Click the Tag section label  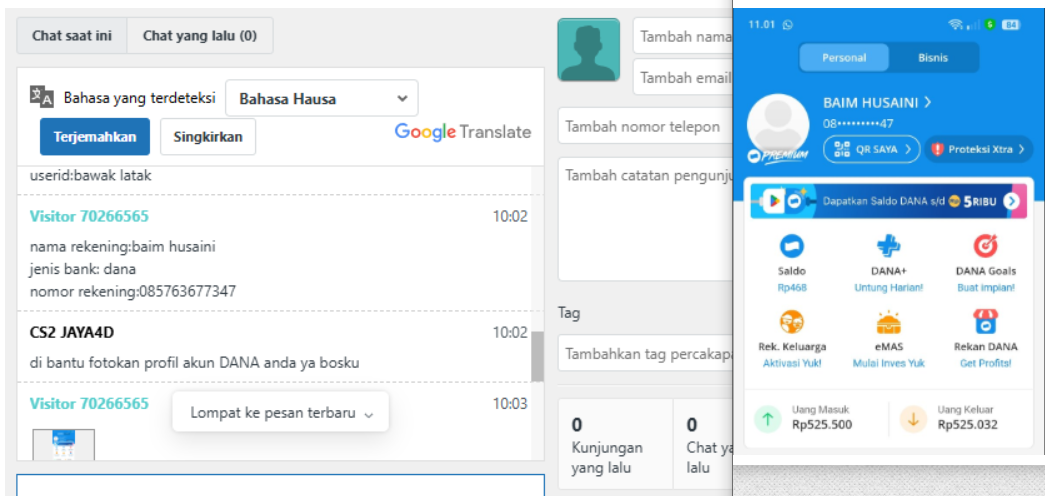567,313
